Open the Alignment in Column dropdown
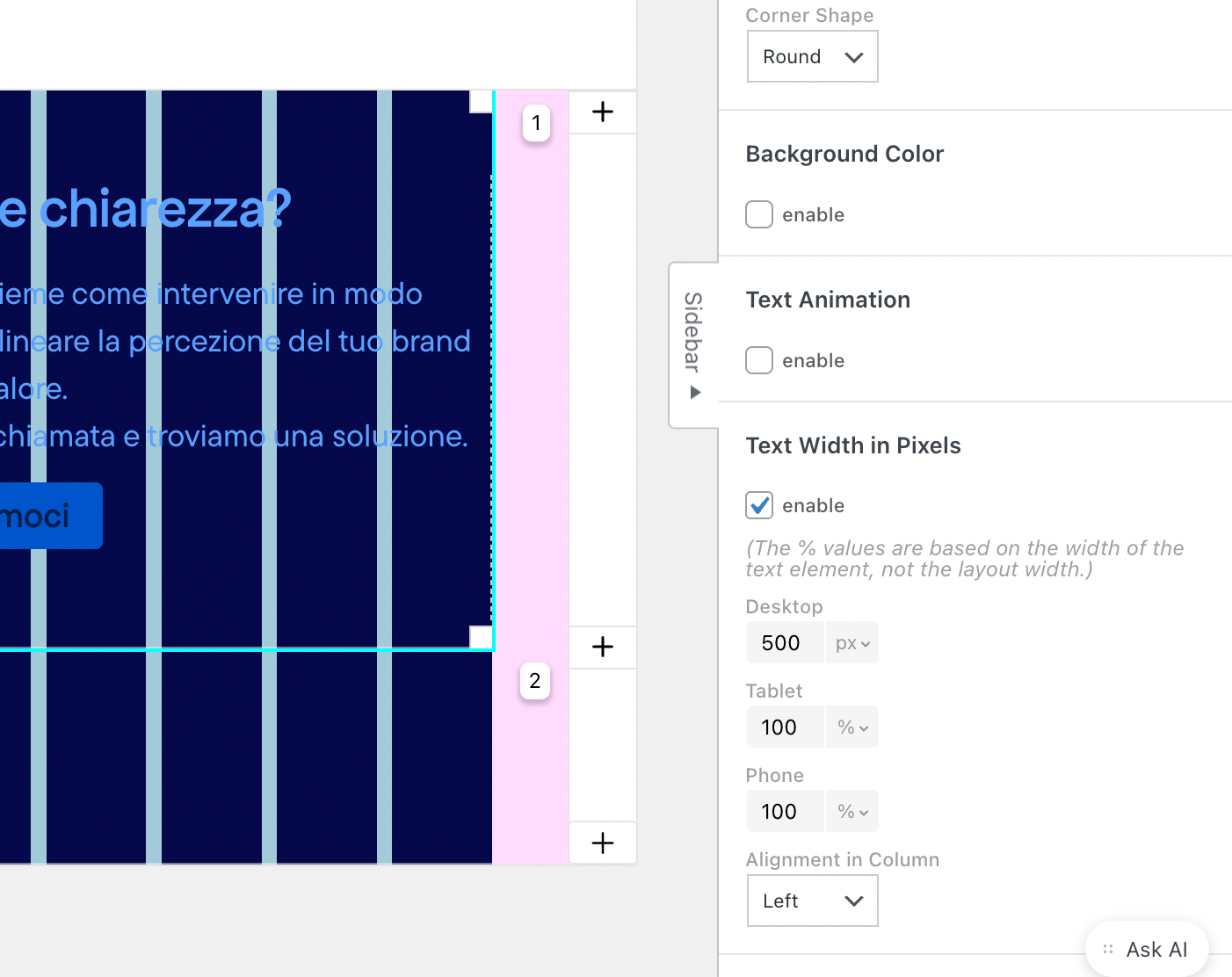The height and width of the screenshot is (977, 1232). (812, 901)
